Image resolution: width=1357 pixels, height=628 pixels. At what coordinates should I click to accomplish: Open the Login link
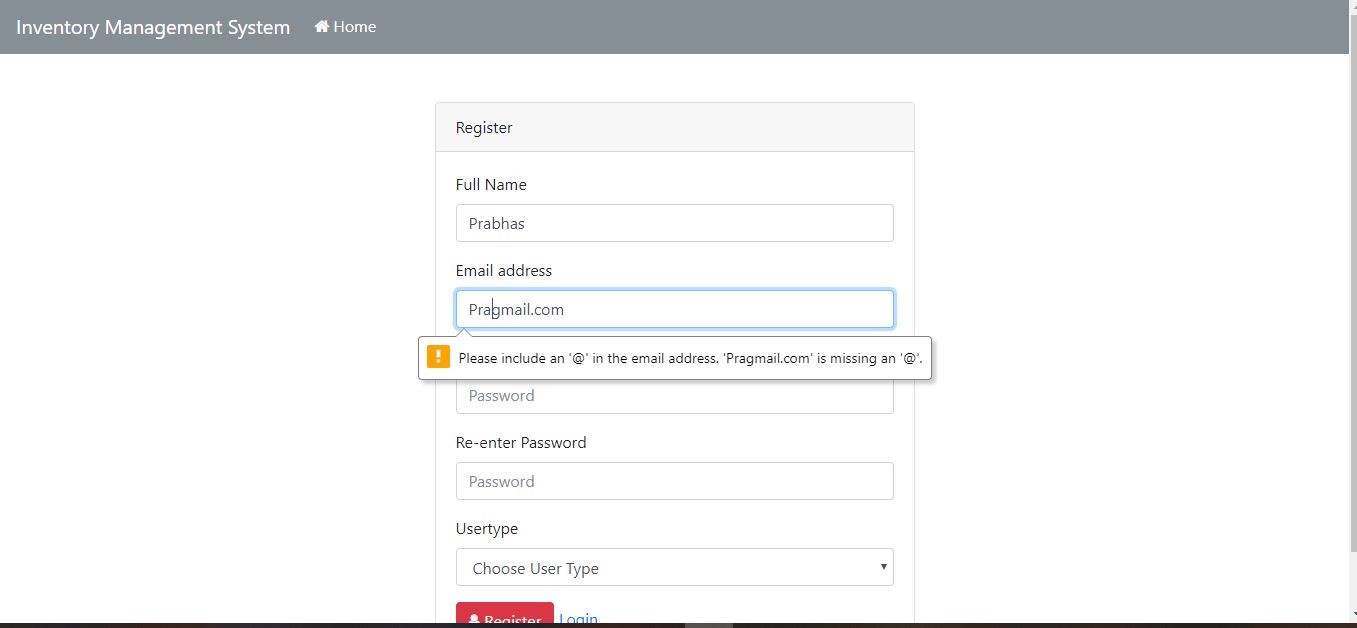pyautogui.click(x=579, y=617)
